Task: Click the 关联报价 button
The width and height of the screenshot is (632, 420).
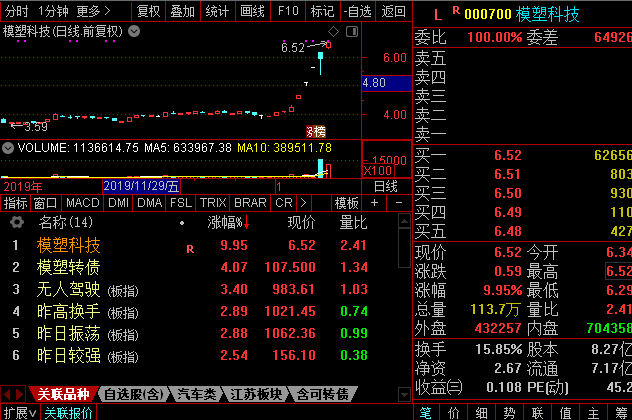Action: (x=68, y=413)
